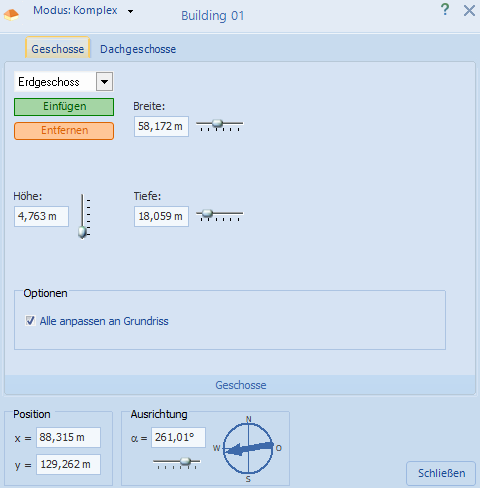Click the Breite slider handle
Viewport: 480px width, 488px height.
(x=218, y=123)
